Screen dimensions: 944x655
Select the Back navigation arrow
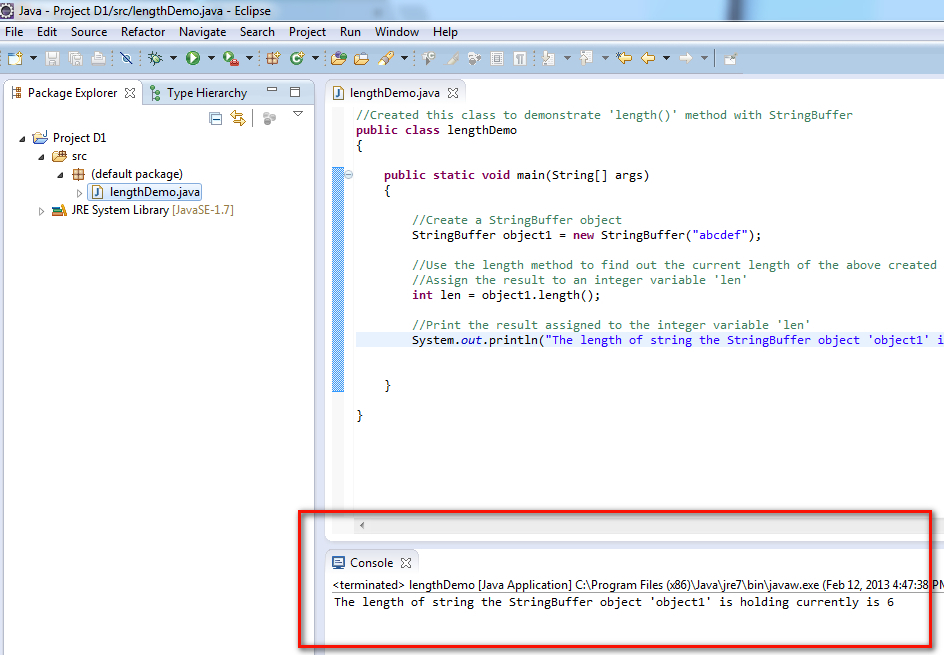[650, 58]
